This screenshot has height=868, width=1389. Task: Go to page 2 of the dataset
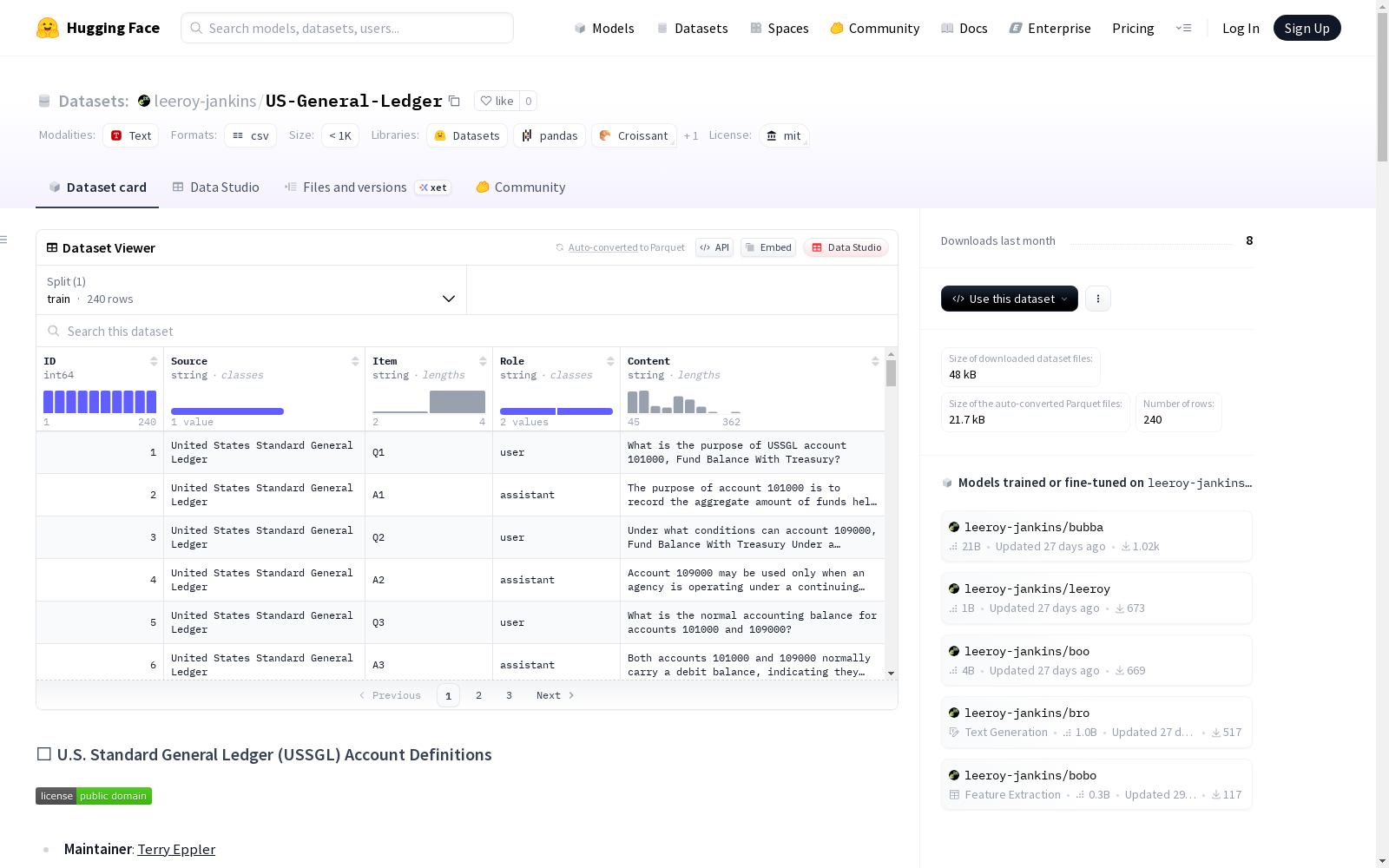[478, 695]
